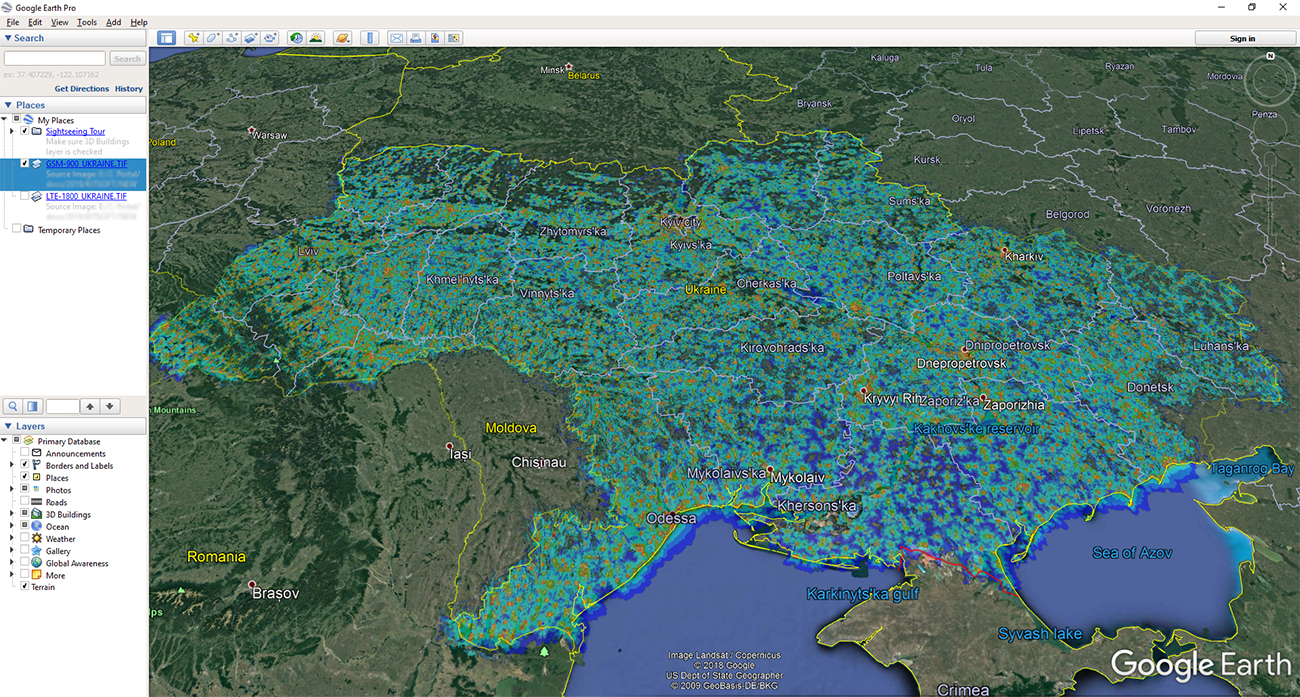Check the Temporary Places checkbox
The image size is (1300, 697).
(16, 229)
